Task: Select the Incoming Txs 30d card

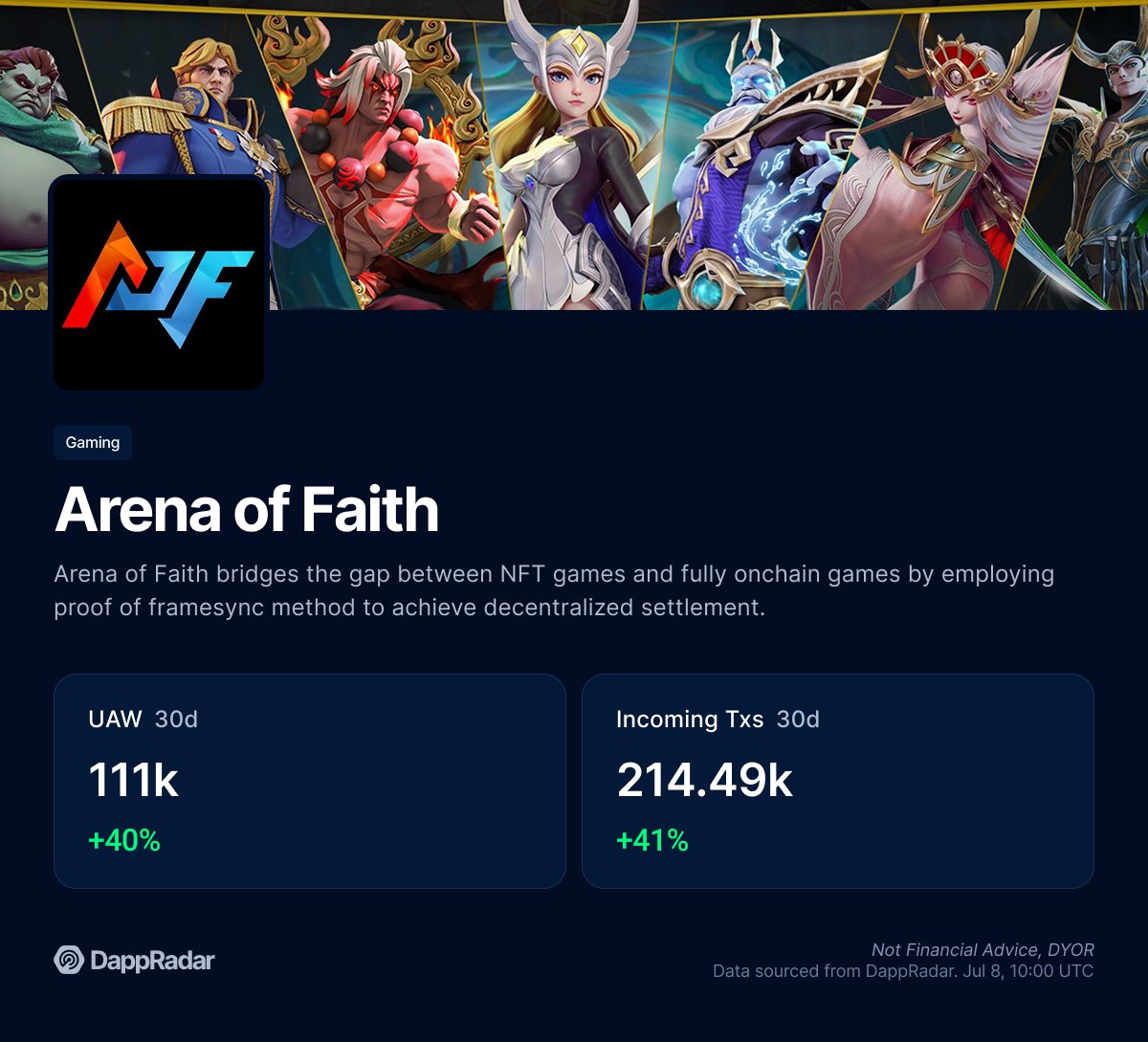Action: click(838, 781)
